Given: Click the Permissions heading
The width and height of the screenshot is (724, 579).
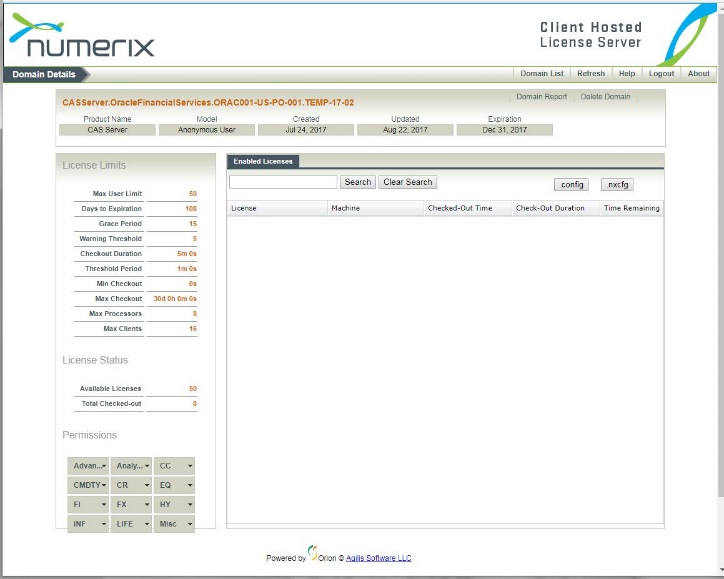Looking at the screenshot, I should pyautogui.click(x=89, y=435).
